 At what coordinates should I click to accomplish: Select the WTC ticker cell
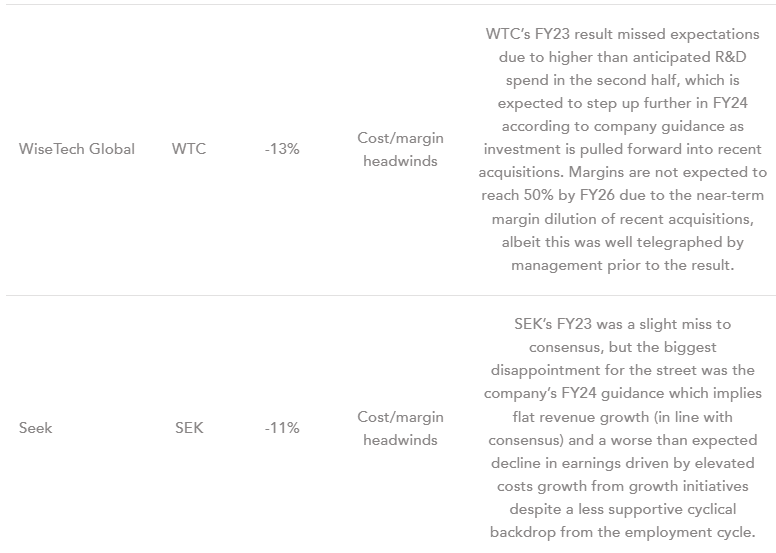[x=189, y=149]
